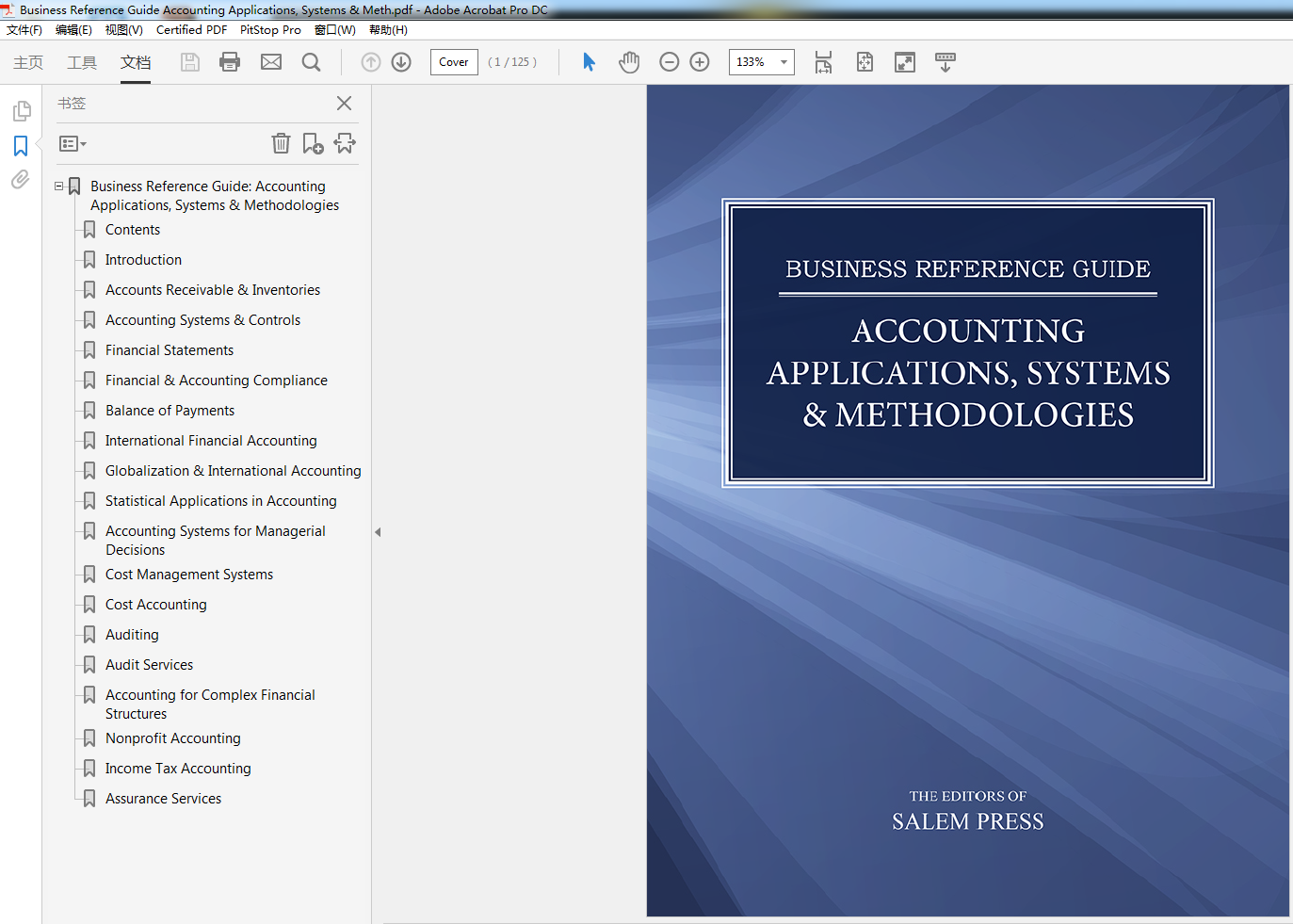Open the read mode download-arrow icon
Viewport: 1293px width, 924px height.
coord(946,62)
